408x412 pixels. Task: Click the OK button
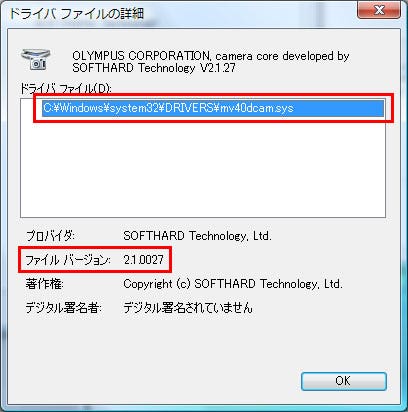point(344,381)
